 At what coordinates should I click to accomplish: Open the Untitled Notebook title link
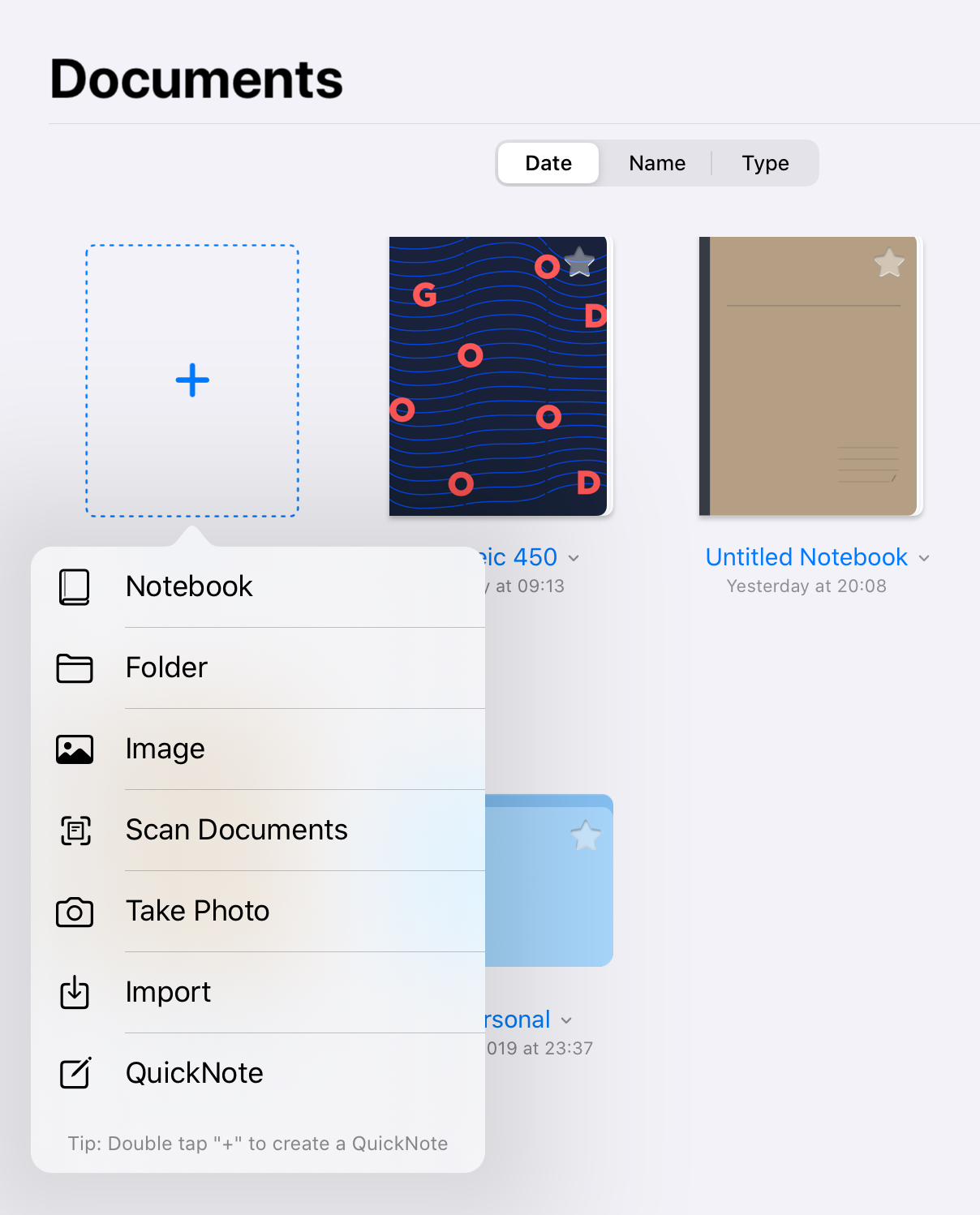click(806, 557)
